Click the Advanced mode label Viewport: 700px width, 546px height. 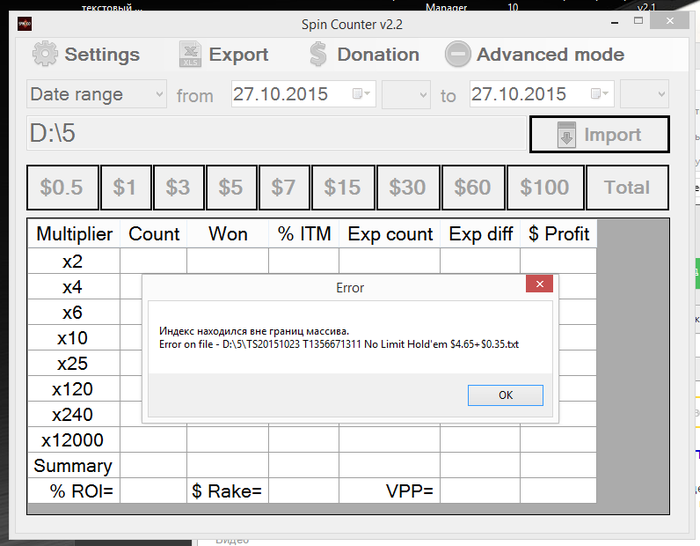(550, 54)
